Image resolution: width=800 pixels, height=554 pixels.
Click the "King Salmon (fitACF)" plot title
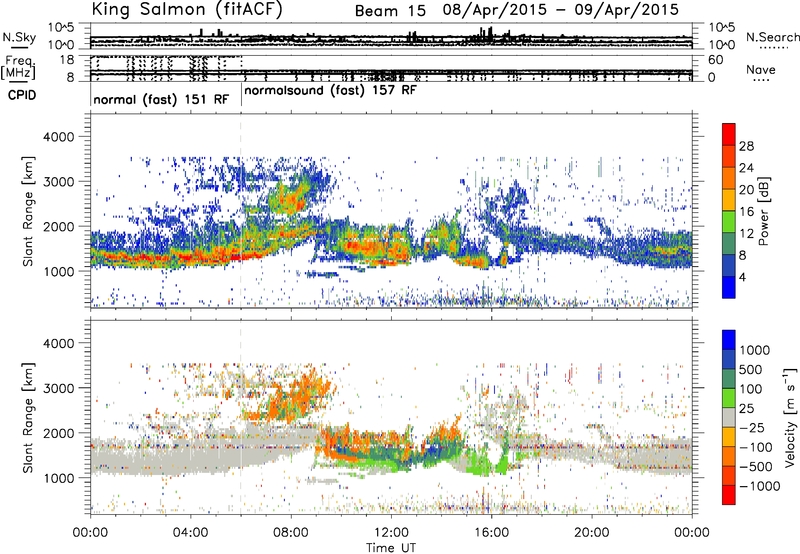pos(187,9)
